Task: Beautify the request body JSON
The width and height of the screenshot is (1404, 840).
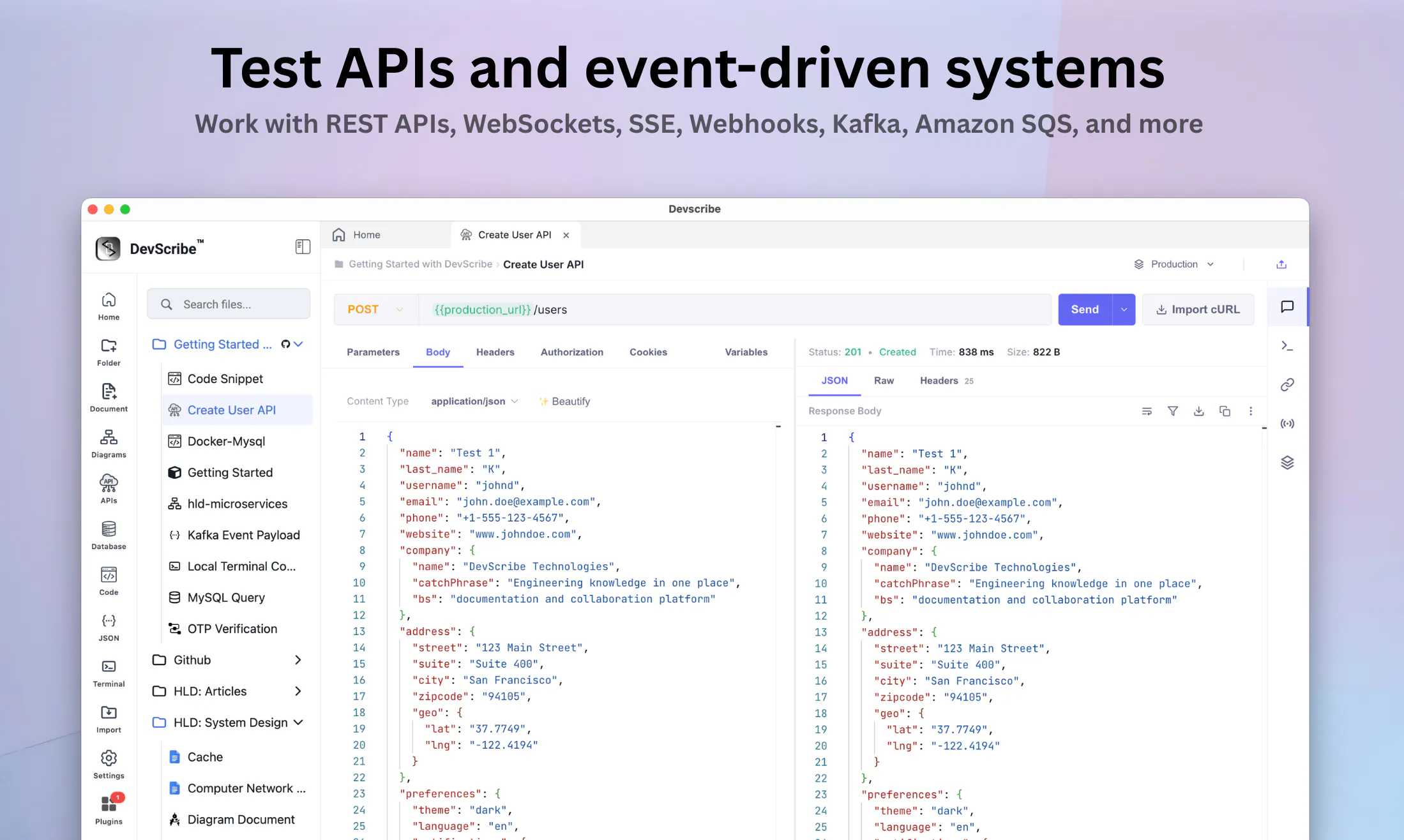Action: tap(564, 401)
